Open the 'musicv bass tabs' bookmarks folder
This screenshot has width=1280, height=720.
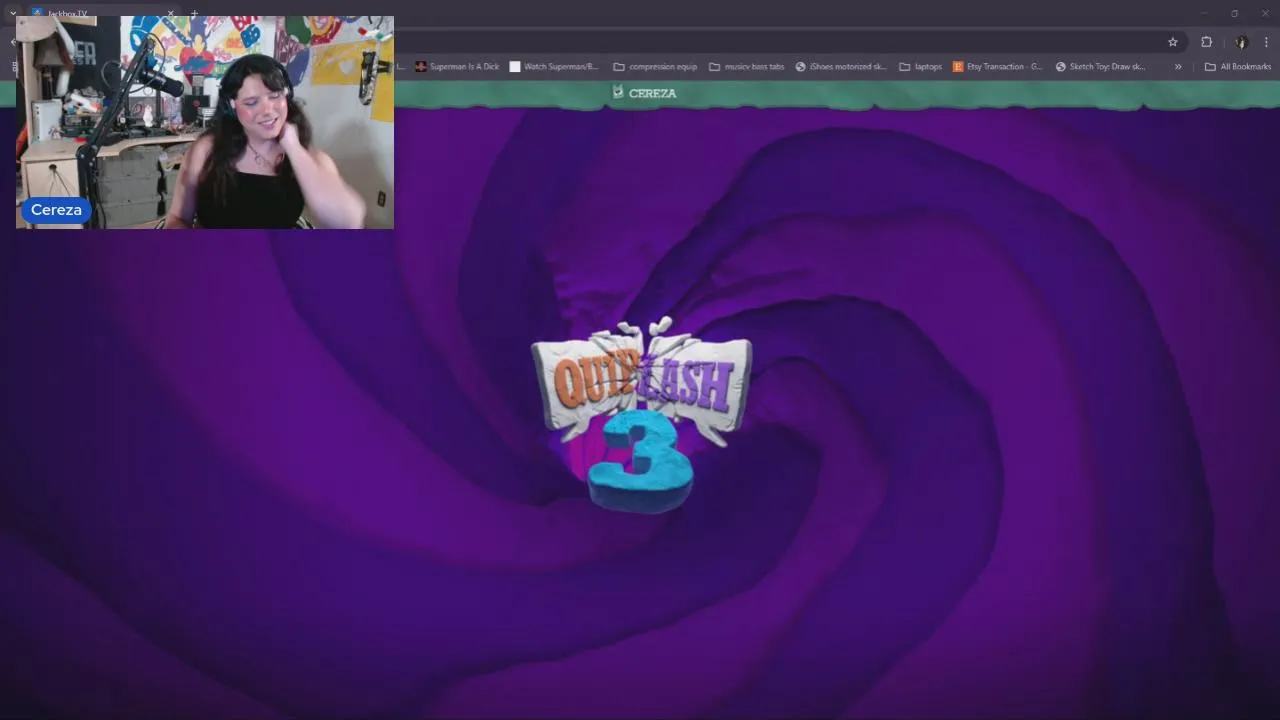coord(746,67)
